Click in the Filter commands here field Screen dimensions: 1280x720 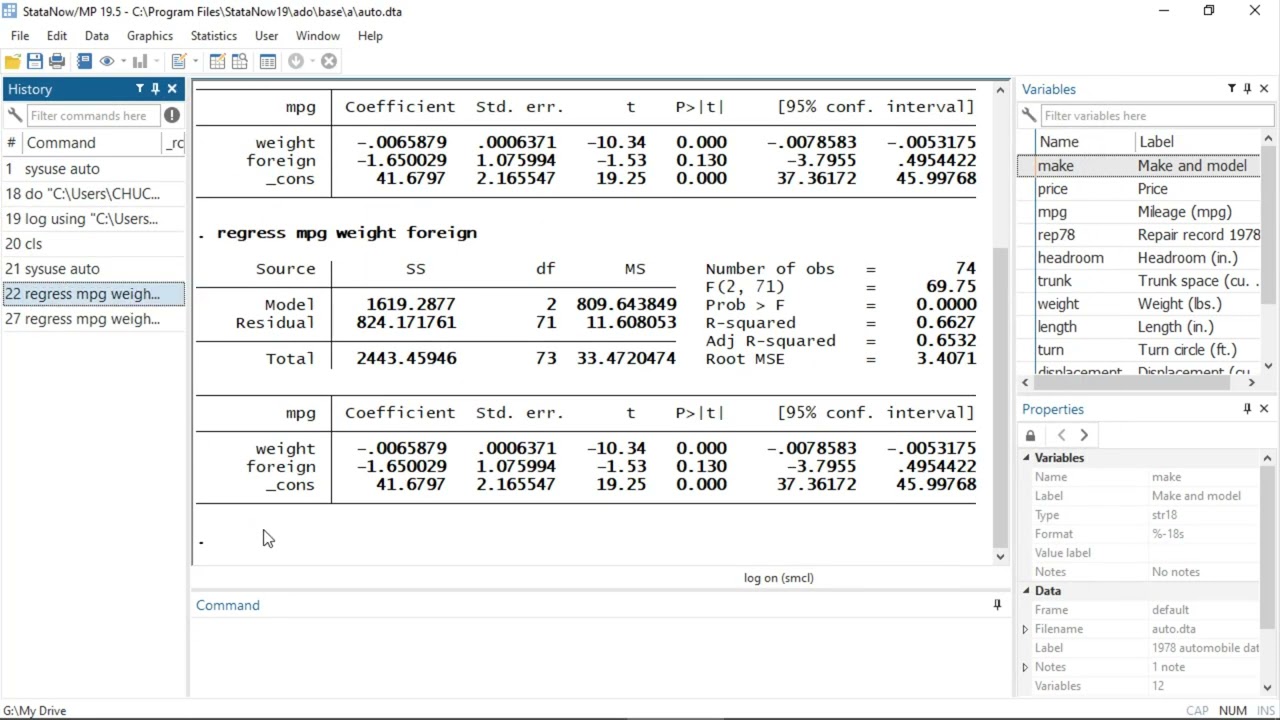93,115
